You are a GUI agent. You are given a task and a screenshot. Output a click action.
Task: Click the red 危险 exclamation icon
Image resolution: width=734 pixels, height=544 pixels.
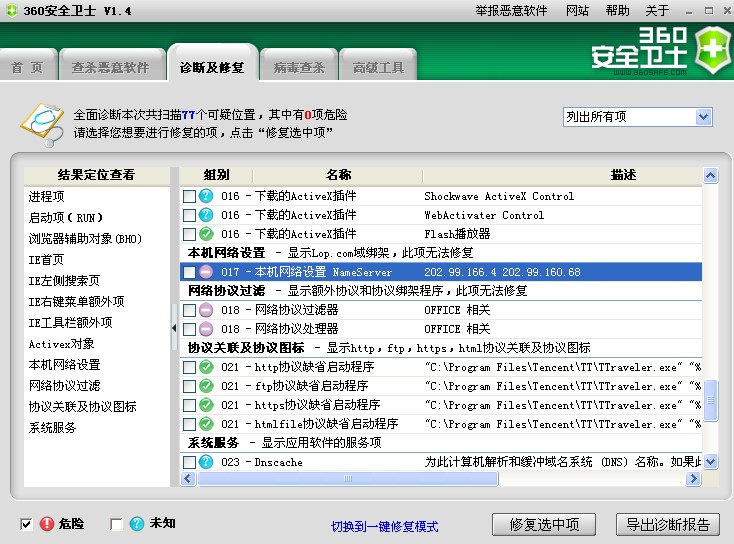coord(47,523)
